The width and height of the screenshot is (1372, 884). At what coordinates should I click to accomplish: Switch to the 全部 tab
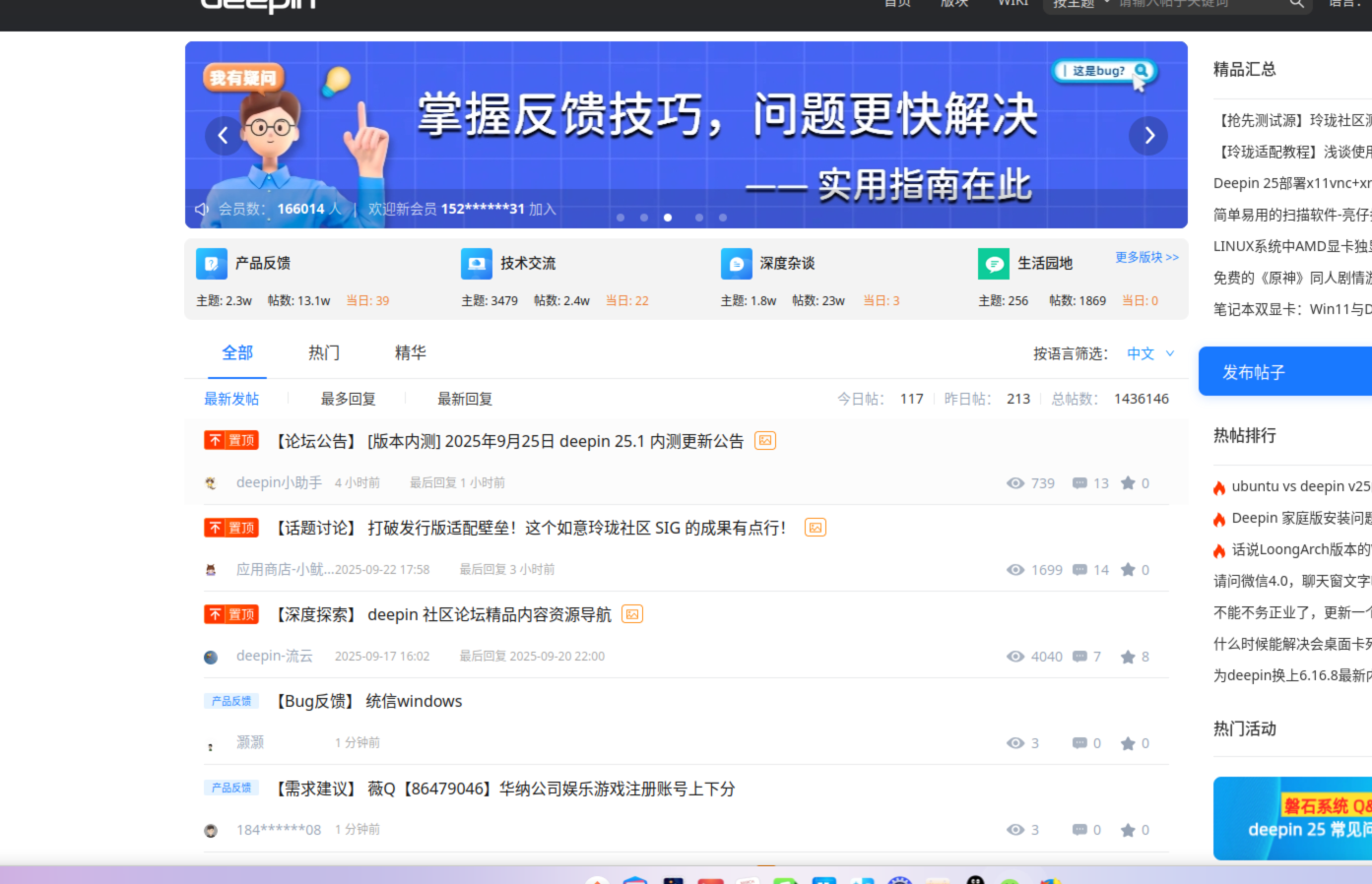point(237,352)
